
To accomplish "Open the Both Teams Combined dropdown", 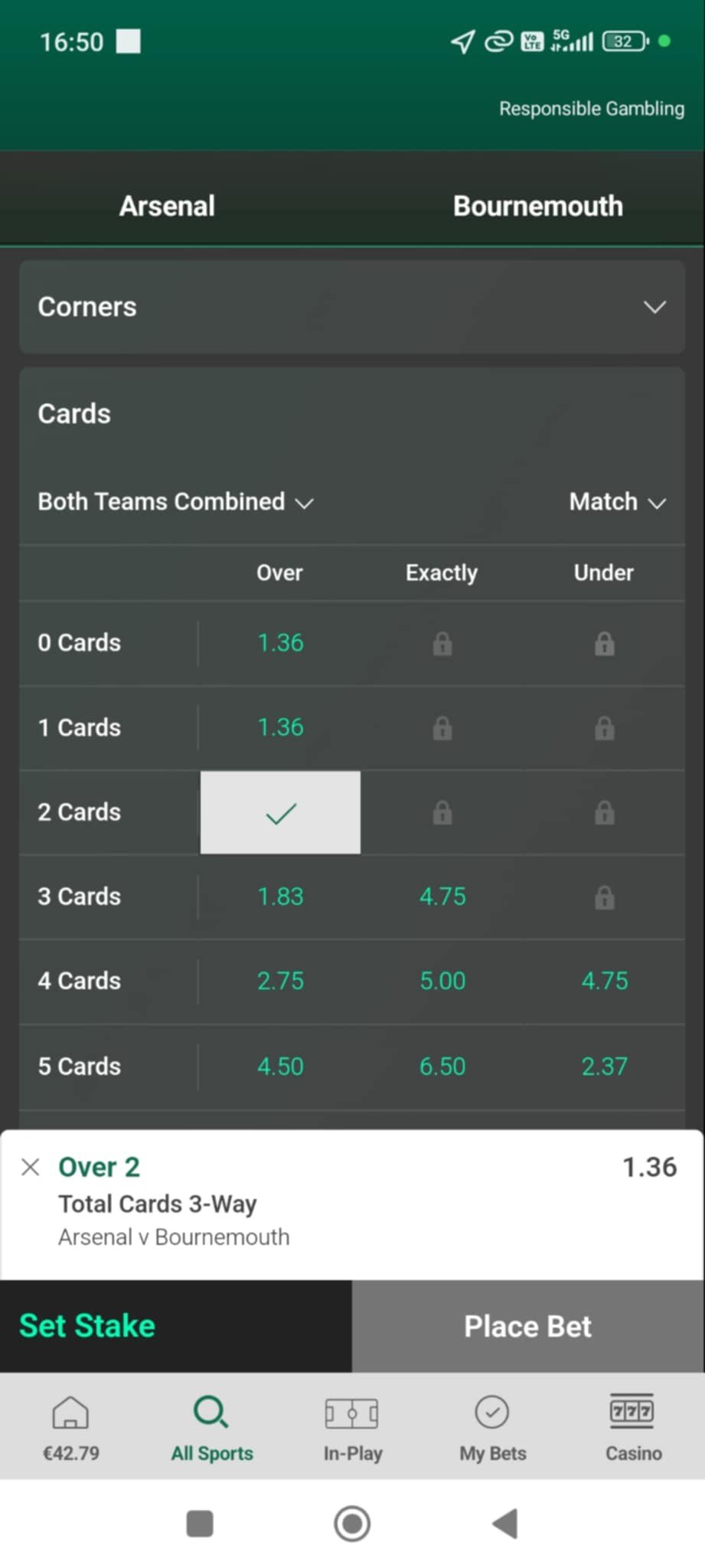I will pyautogui.click(x=176, y=502).
